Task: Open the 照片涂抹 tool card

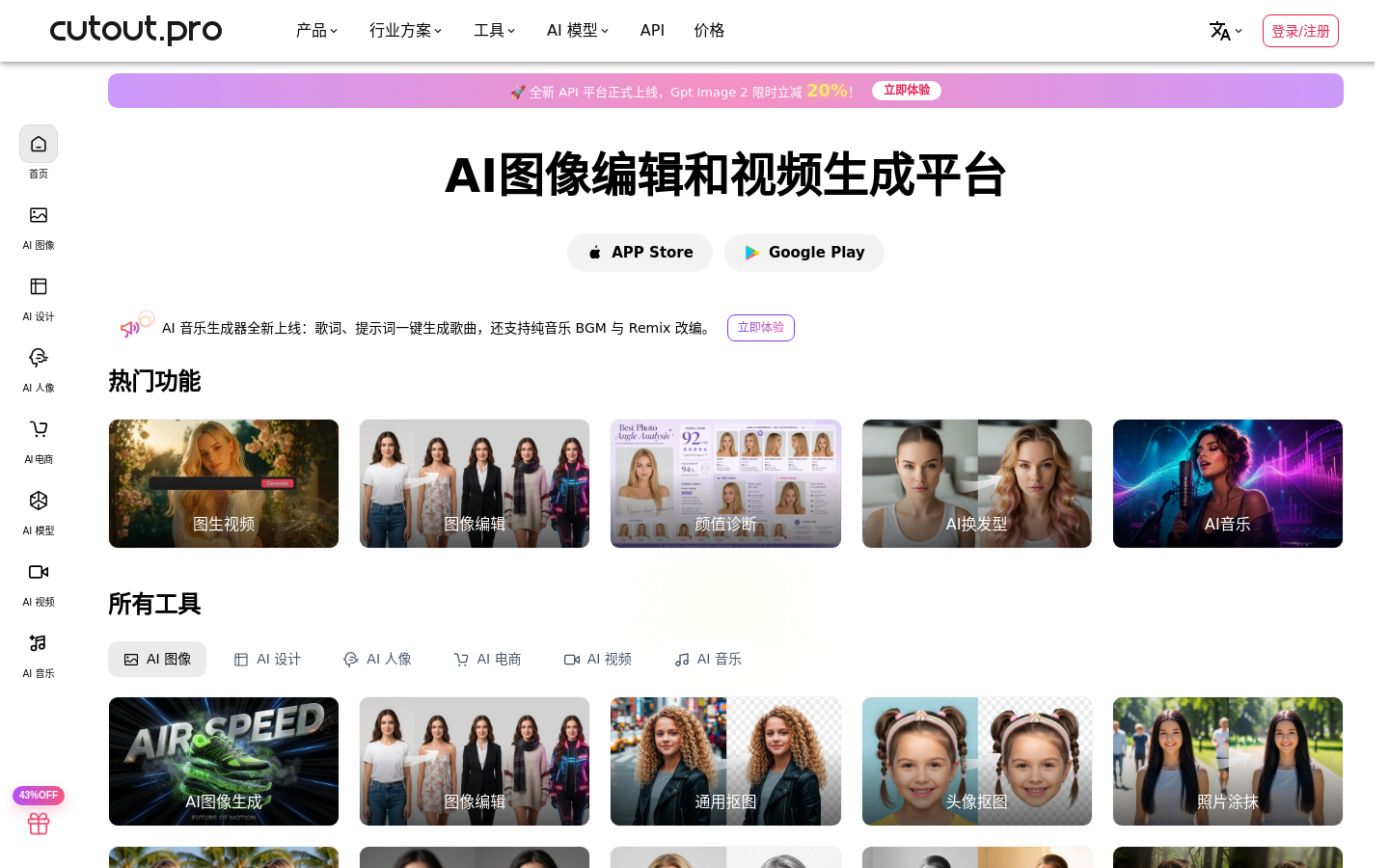Action: [1228, 761]
